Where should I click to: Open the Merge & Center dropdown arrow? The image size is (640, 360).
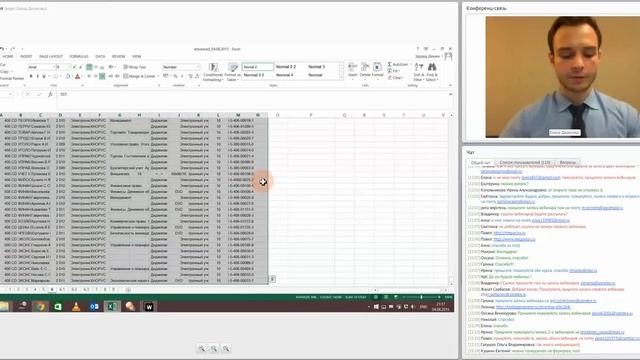158,76
